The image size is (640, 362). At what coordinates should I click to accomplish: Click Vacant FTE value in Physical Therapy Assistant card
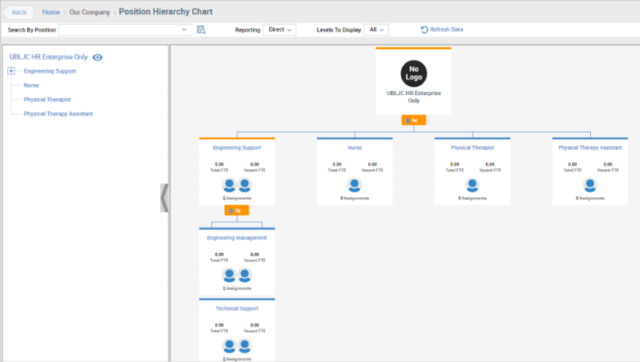(x=608, y=164)
